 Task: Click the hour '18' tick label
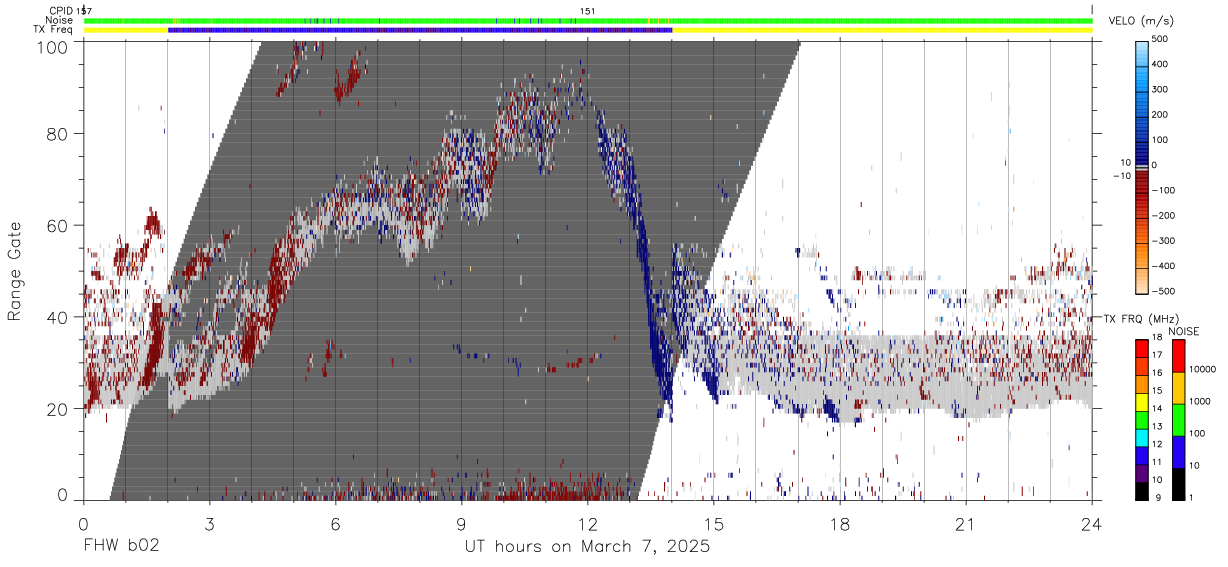(x=840, y=524)
